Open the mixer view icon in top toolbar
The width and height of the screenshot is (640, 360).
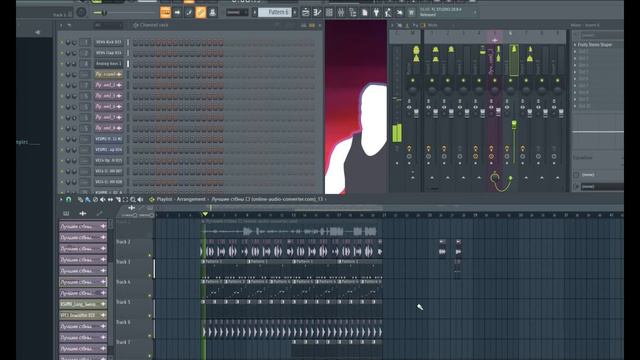pos(341,13)
